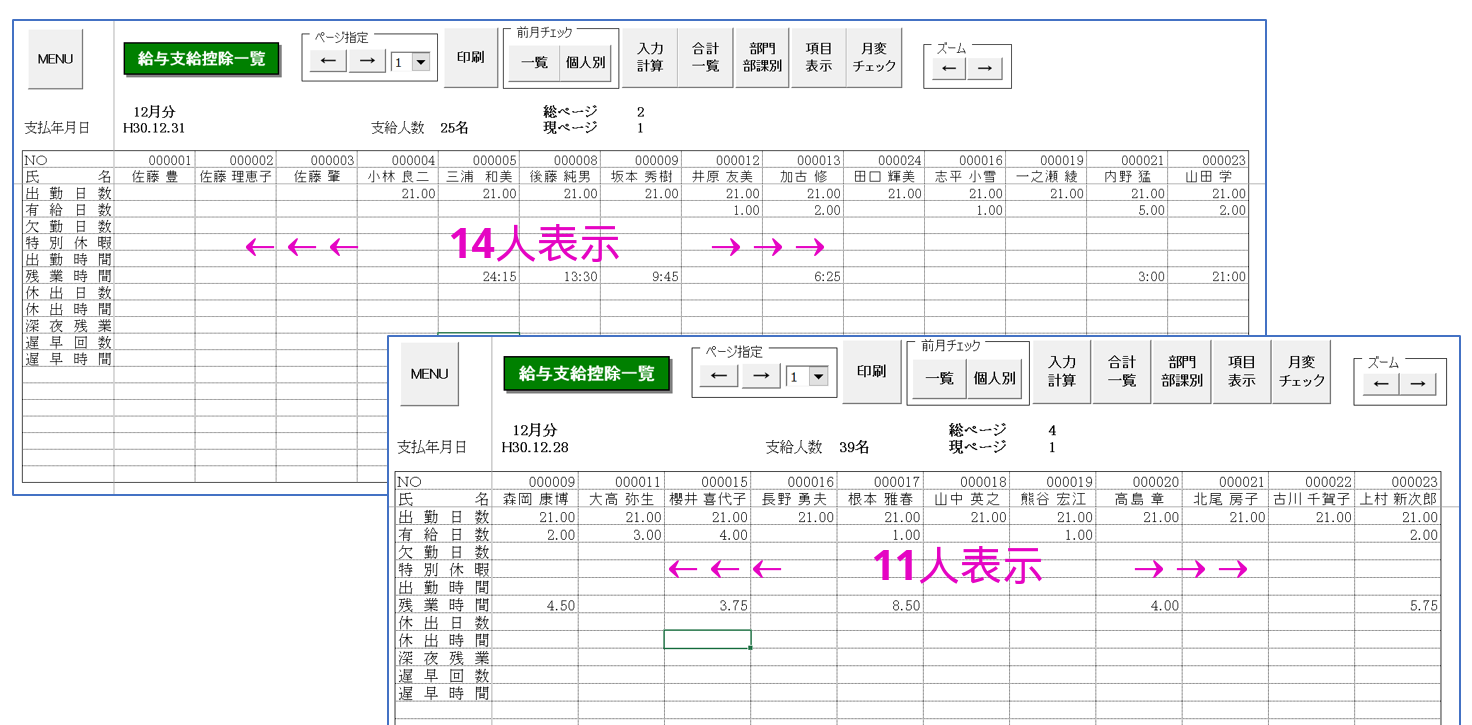Click ズーム left arrow in front window
Screen dimensions: 1472x725
(x=1381, y=384)
